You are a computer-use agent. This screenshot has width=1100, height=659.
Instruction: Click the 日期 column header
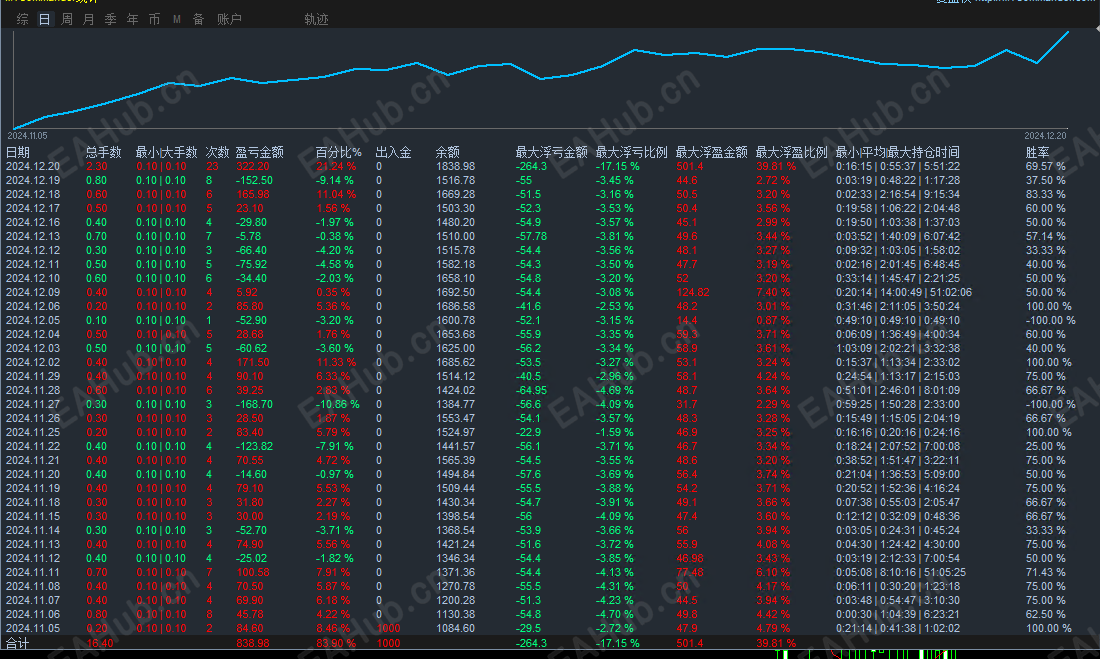click(x=18, y=152)
